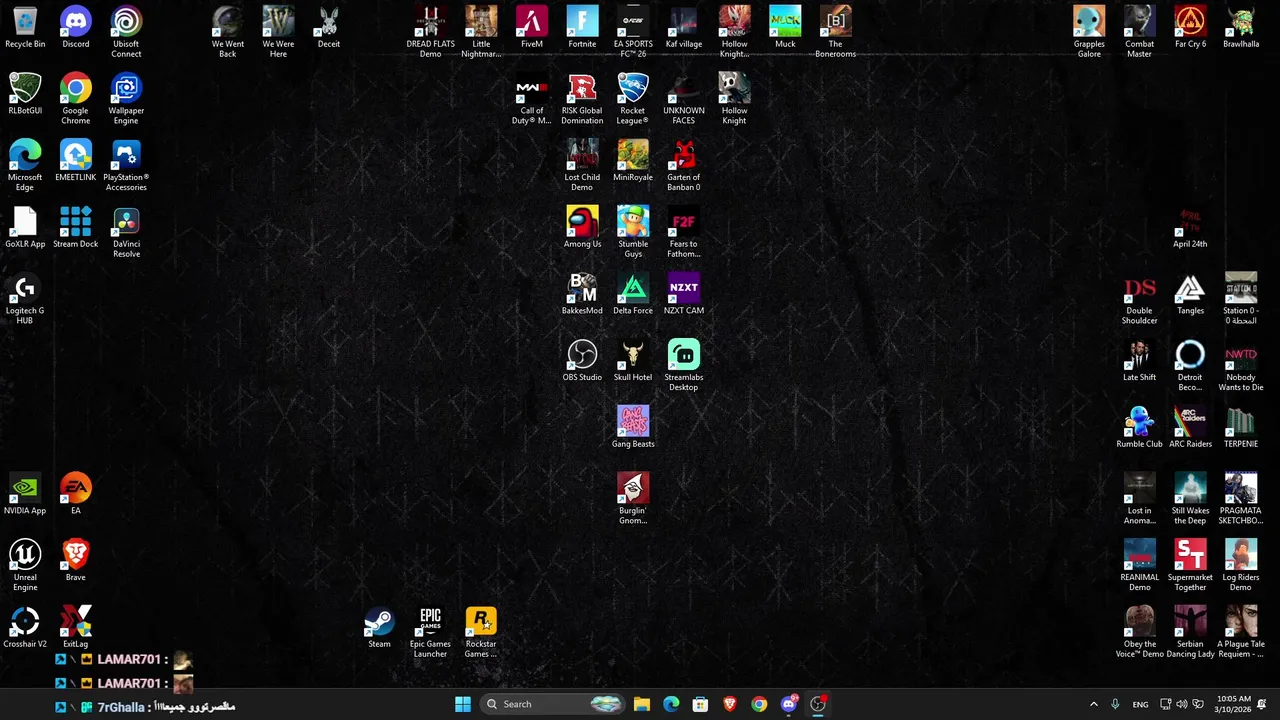Open the taskbar clock and date
This screenshot has width=1280, height=720.
[1234, 704]
